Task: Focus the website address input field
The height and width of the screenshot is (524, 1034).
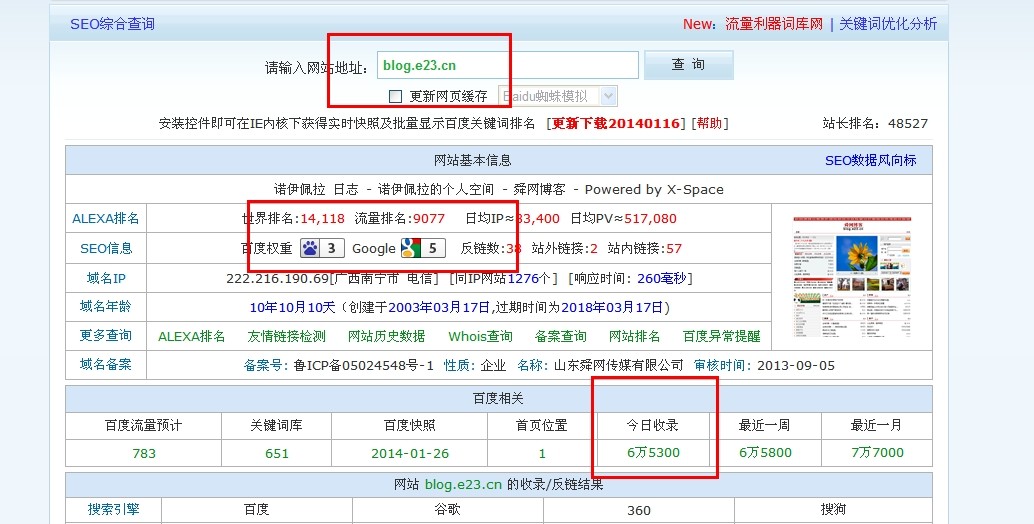Action: [x=507, y=65]
